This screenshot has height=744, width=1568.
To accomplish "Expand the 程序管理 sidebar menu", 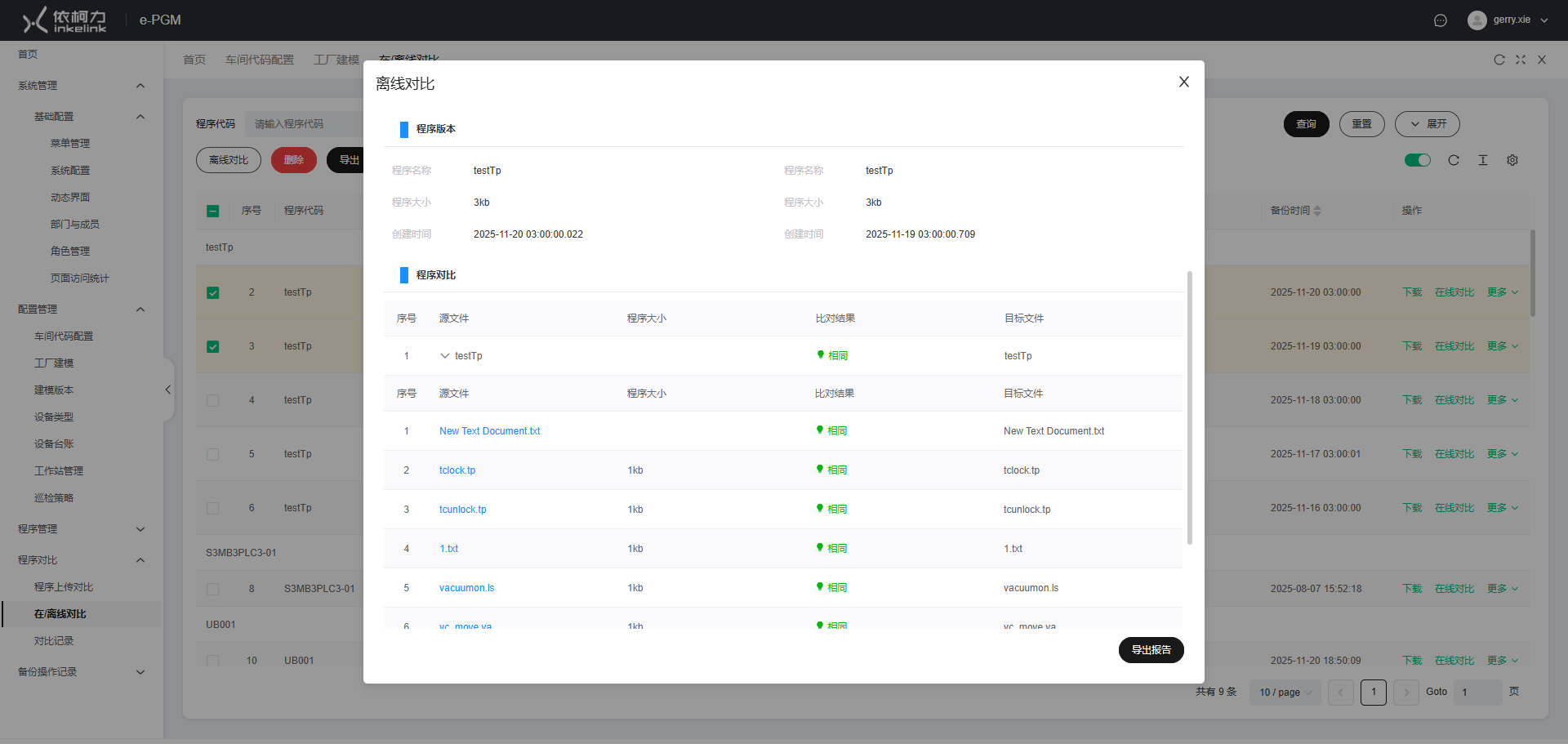I will point(81,529).
